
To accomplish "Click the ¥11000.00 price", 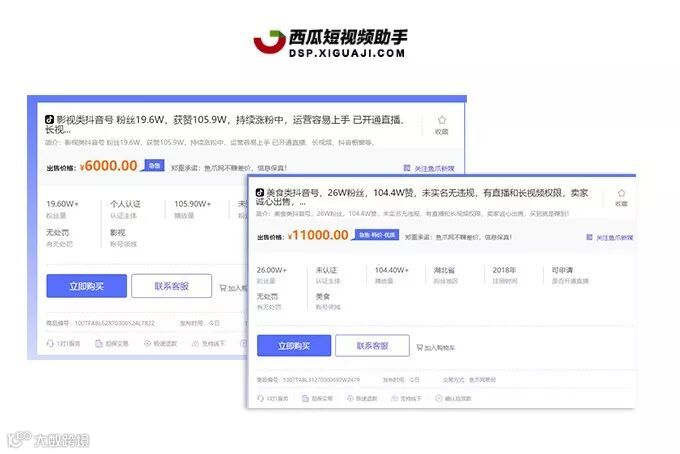I will [318, 235].
